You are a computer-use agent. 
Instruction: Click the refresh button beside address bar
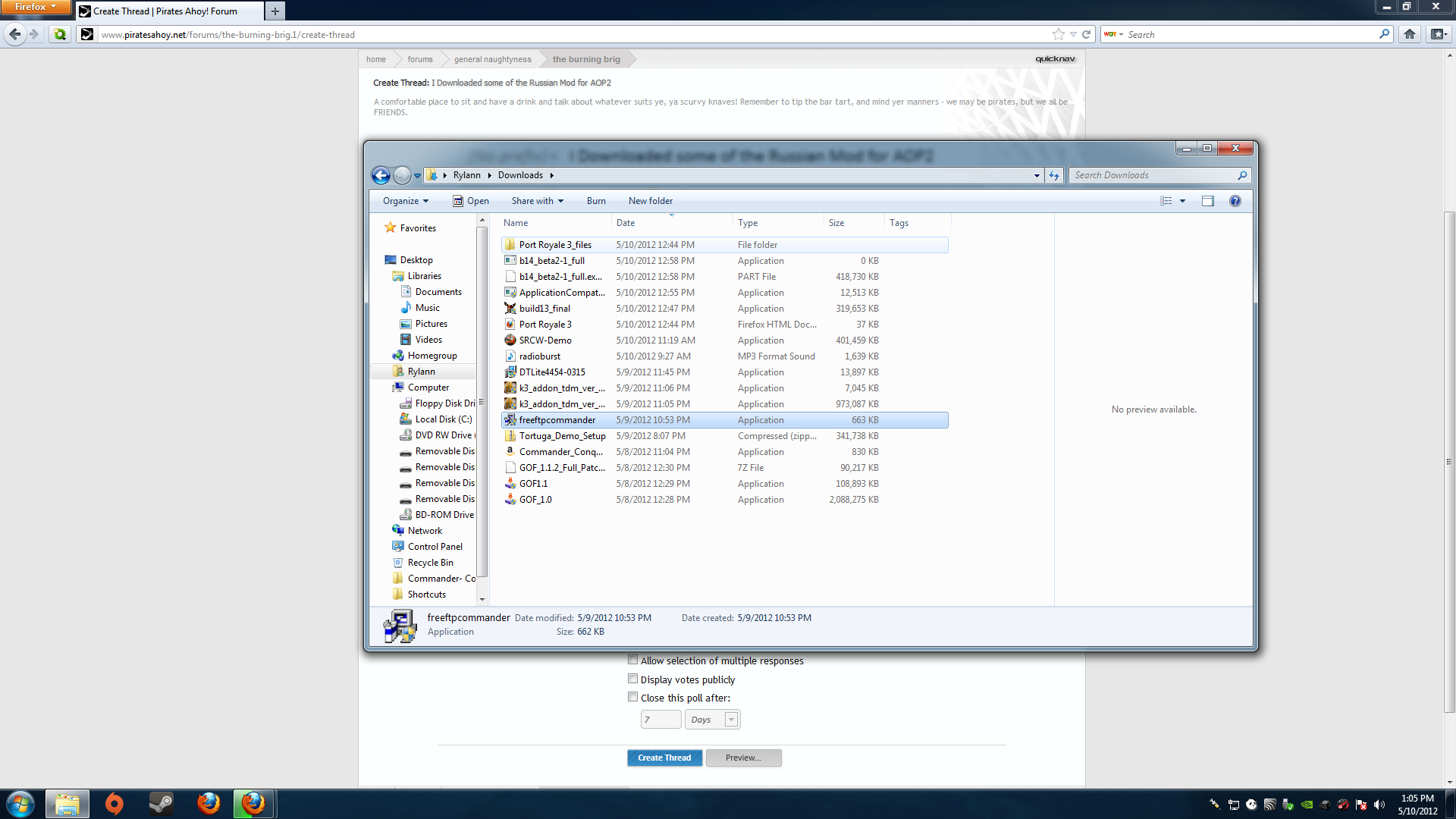(x=1054, y=175)
